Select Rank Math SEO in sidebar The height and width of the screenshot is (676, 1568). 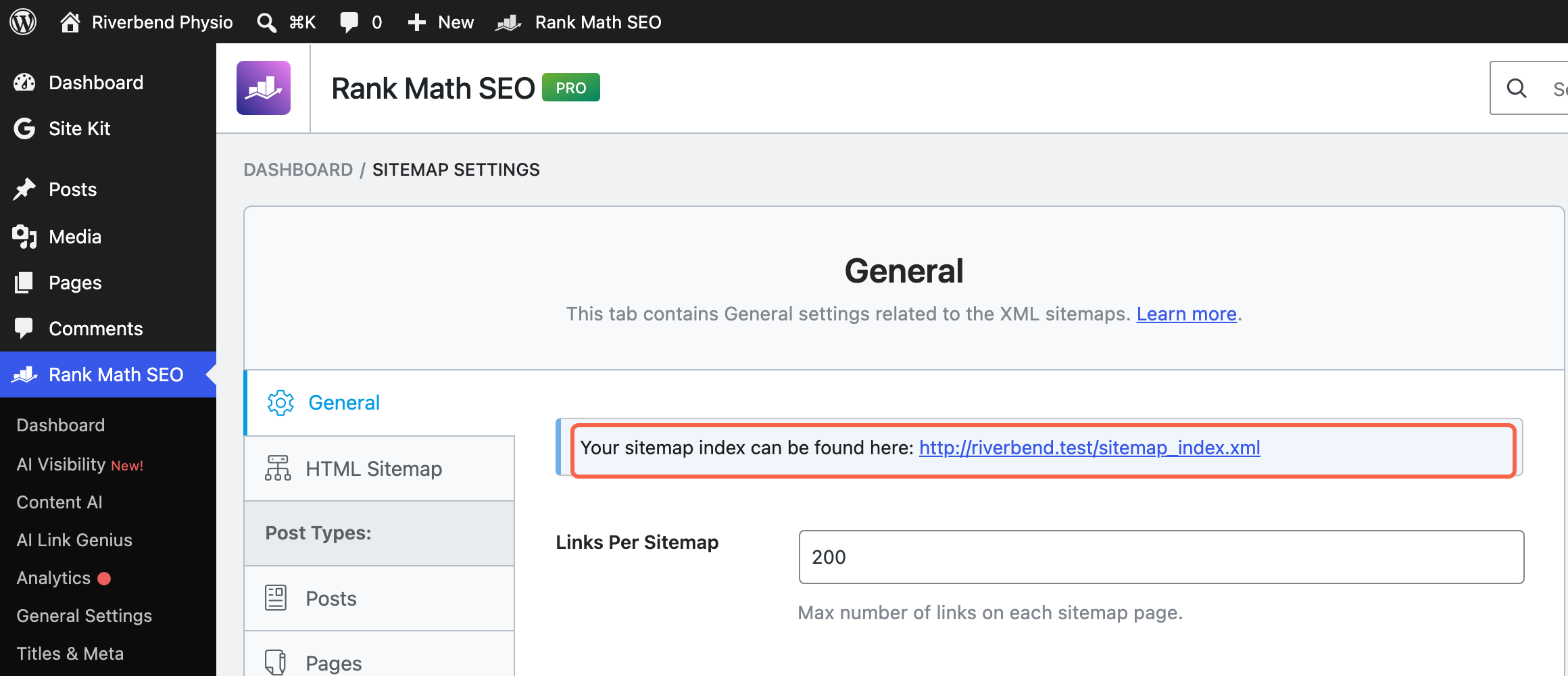[108, 375]
